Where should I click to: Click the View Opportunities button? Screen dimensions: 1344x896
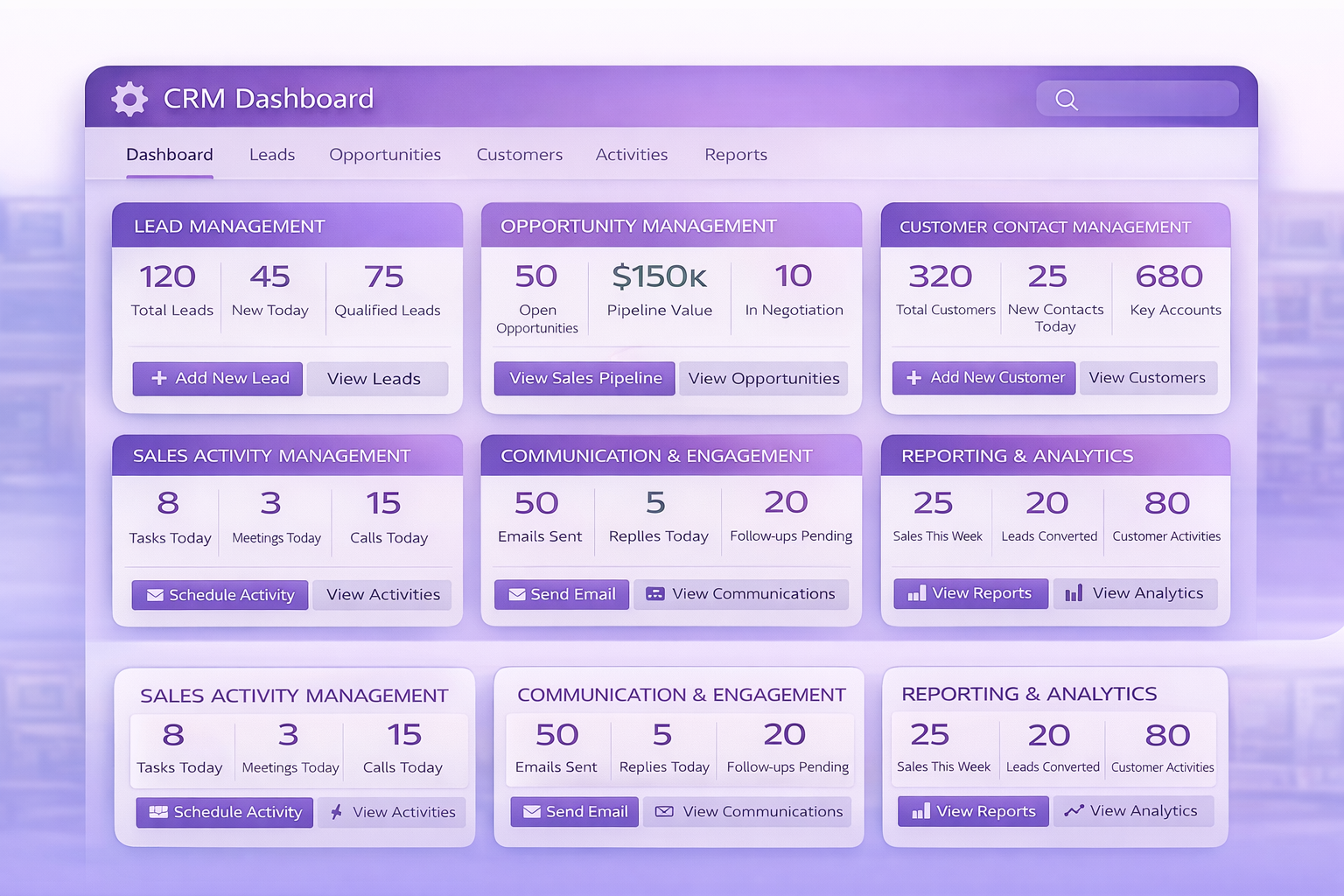click(x=763, y=378)
